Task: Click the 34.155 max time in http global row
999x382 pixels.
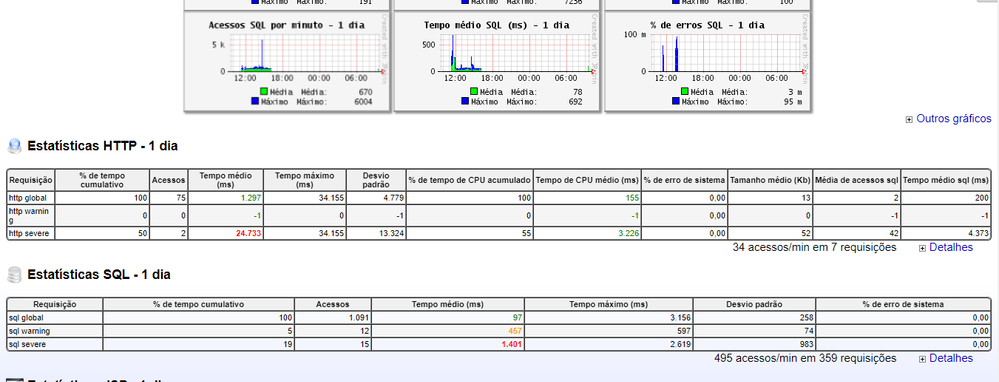Action: [332, 198]
